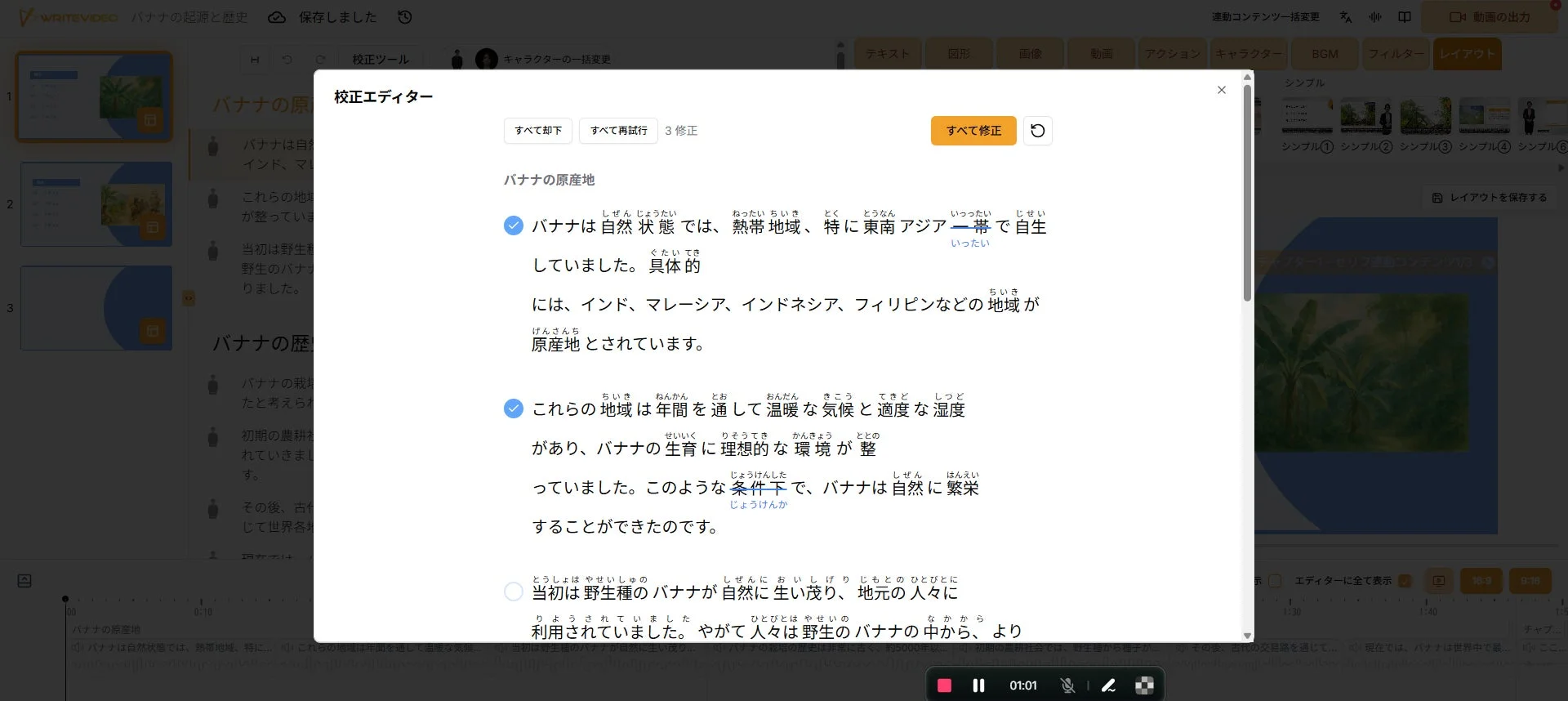This screenshot has width=1568, height=701.
Task: Switch to the 動画 tab
Action: 1101,54
